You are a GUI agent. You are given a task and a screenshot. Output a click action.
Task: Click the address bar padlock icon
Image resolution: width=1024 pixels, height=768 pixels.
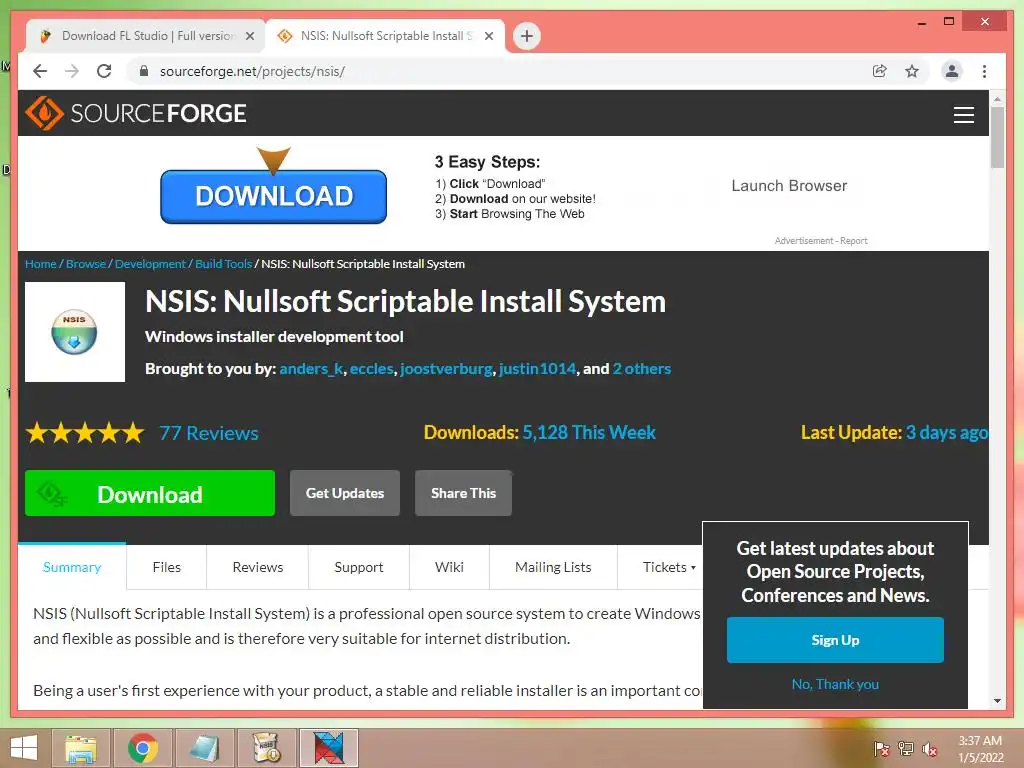(x=144, y=71)
